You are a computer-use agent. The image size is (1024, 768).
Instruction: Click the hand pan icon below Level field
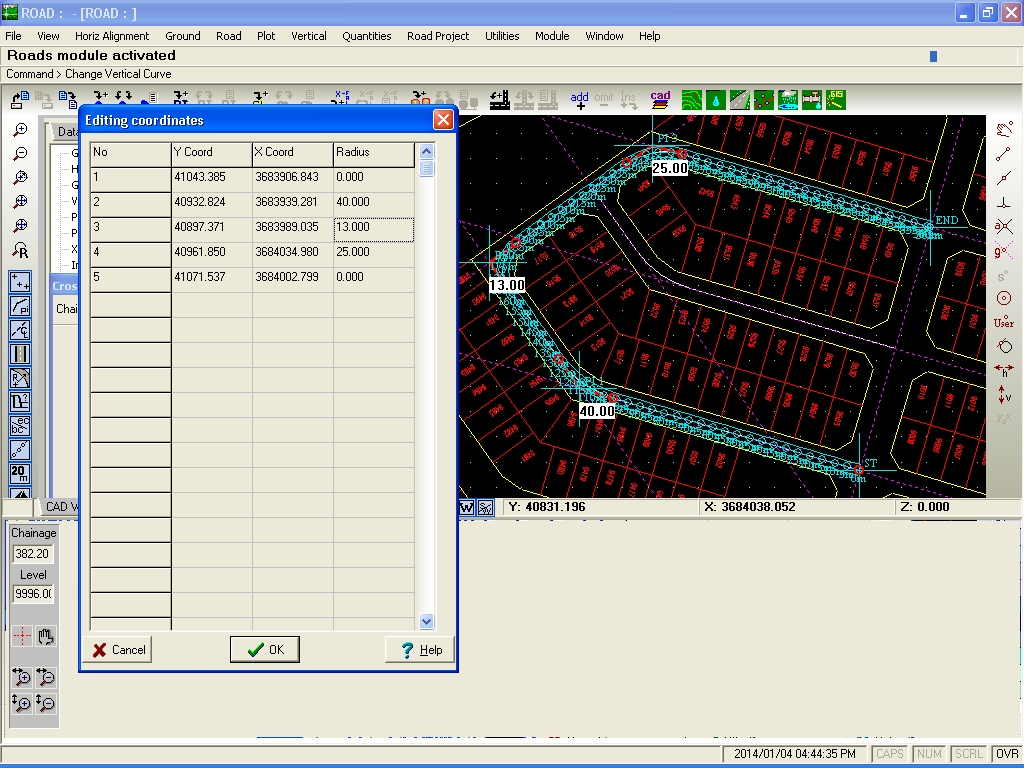click(46, 635)
